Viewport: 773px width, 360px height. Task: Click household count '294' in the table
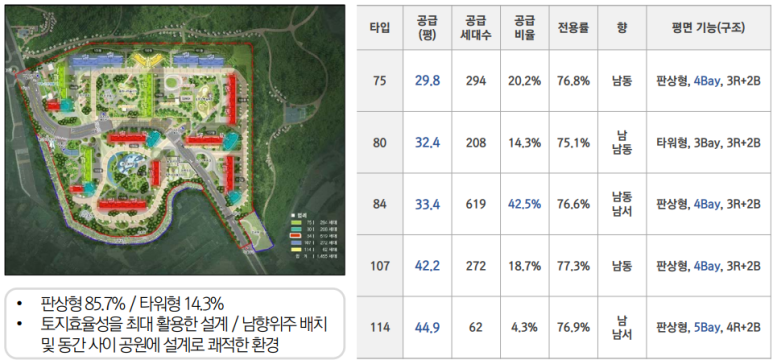(476, 81)
